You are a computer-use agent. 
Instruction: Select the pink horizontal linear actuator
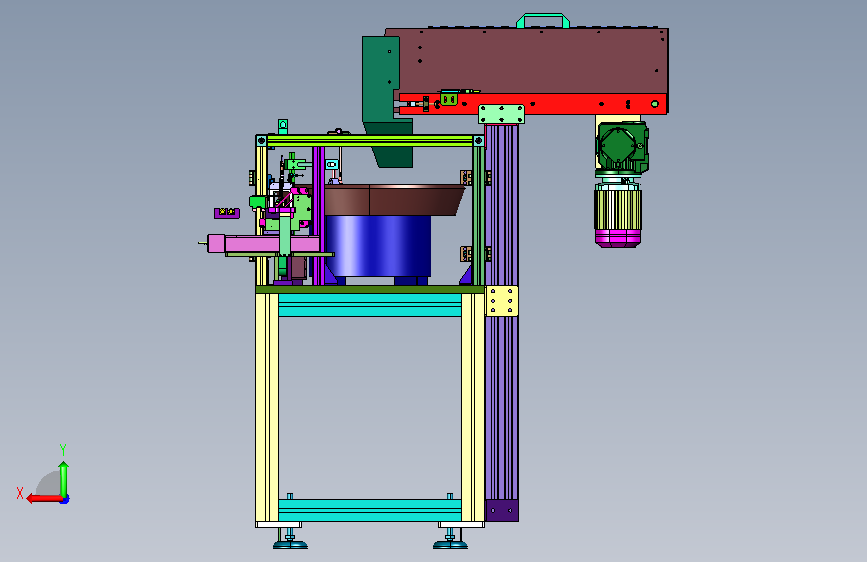click(x=264, y=243)
